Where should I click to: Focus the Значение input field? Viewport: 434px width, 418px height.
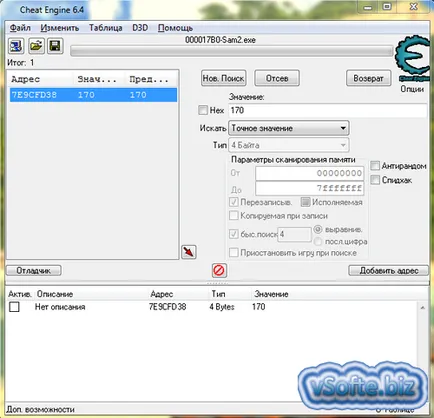tap(328, 110)
